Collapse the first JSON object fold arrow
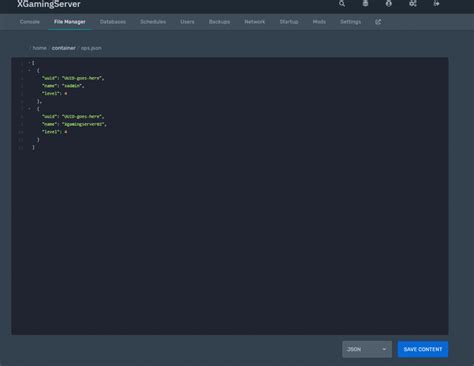The width and height of the screenshot is (474, 366). pyautogui.click(x=29, y=70)
